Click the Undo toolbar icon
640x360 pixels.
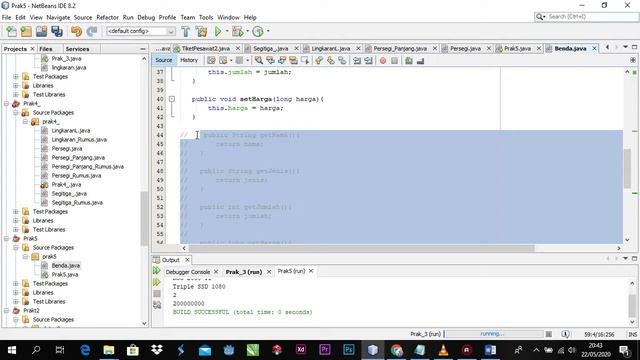(x=76, y=31)
